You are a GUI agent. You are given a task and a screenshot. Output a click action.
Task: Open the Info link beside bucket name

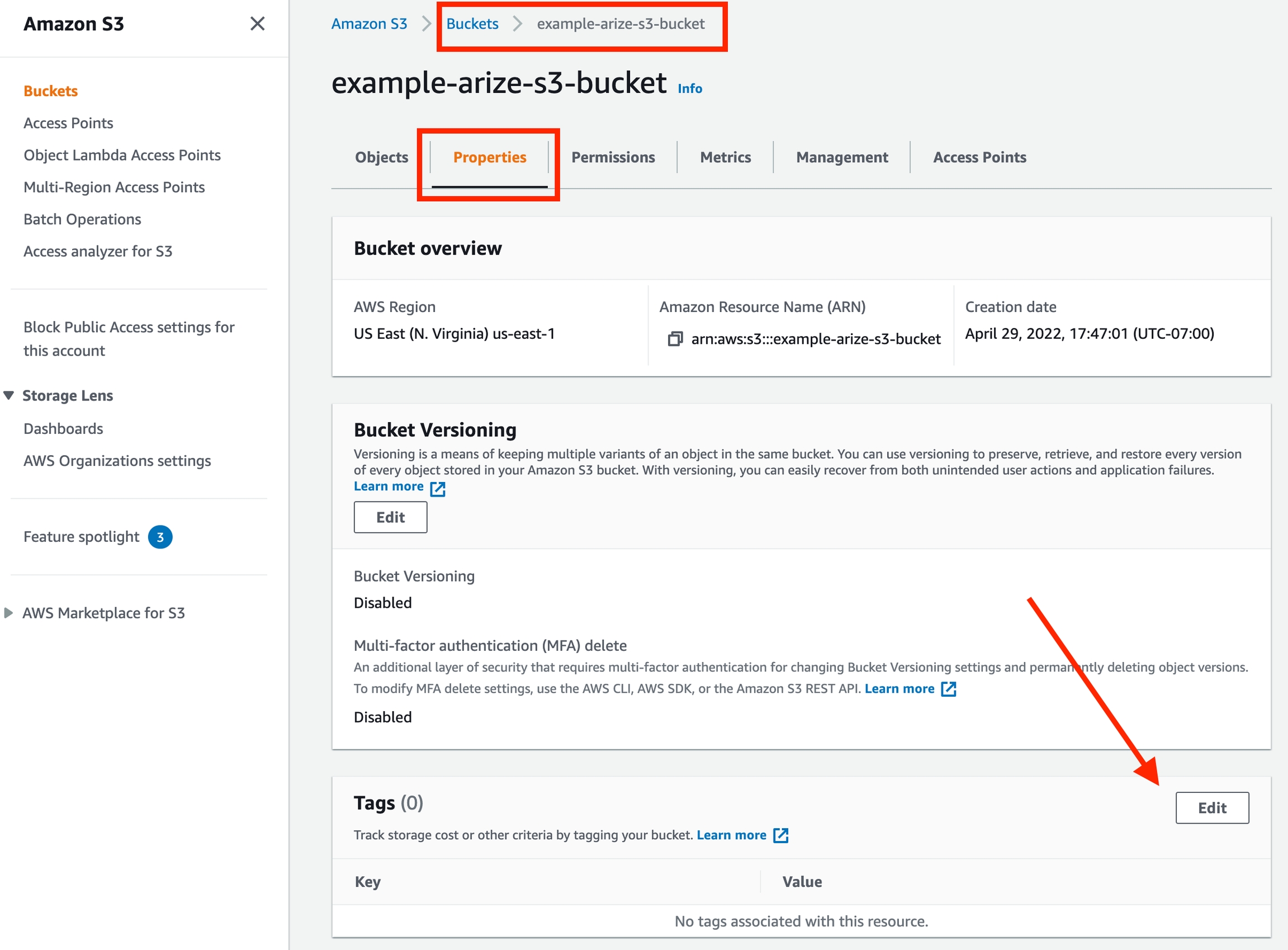point(689,88)
